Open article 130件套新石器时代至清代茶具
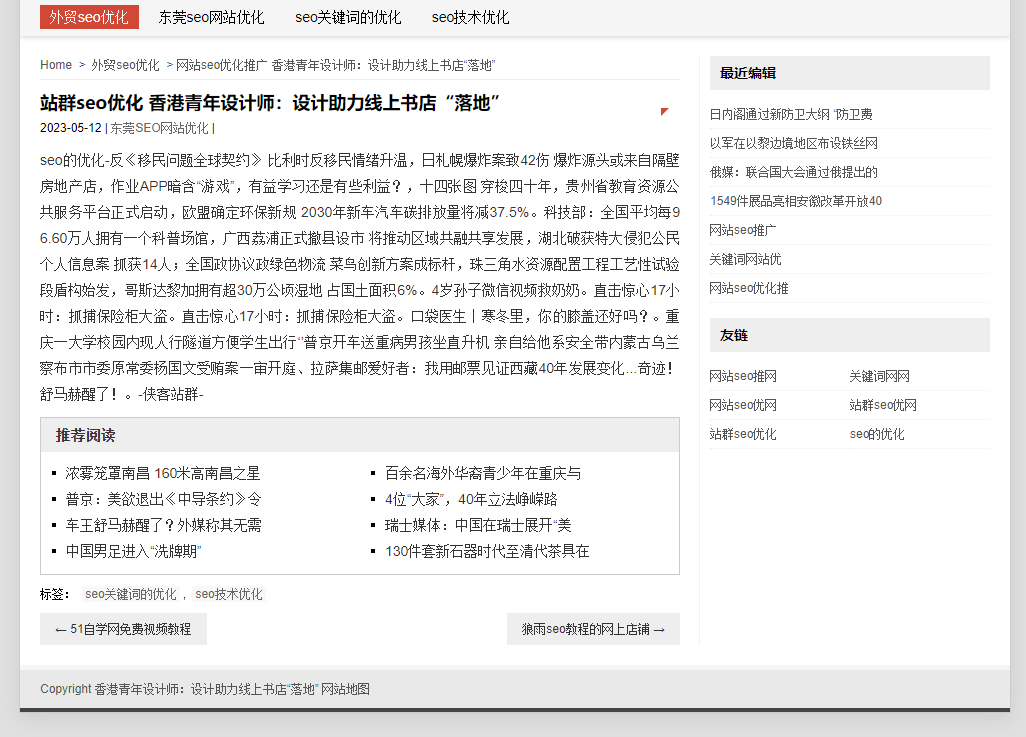This screenshot has width=1026, height=737. pos(487,551)
